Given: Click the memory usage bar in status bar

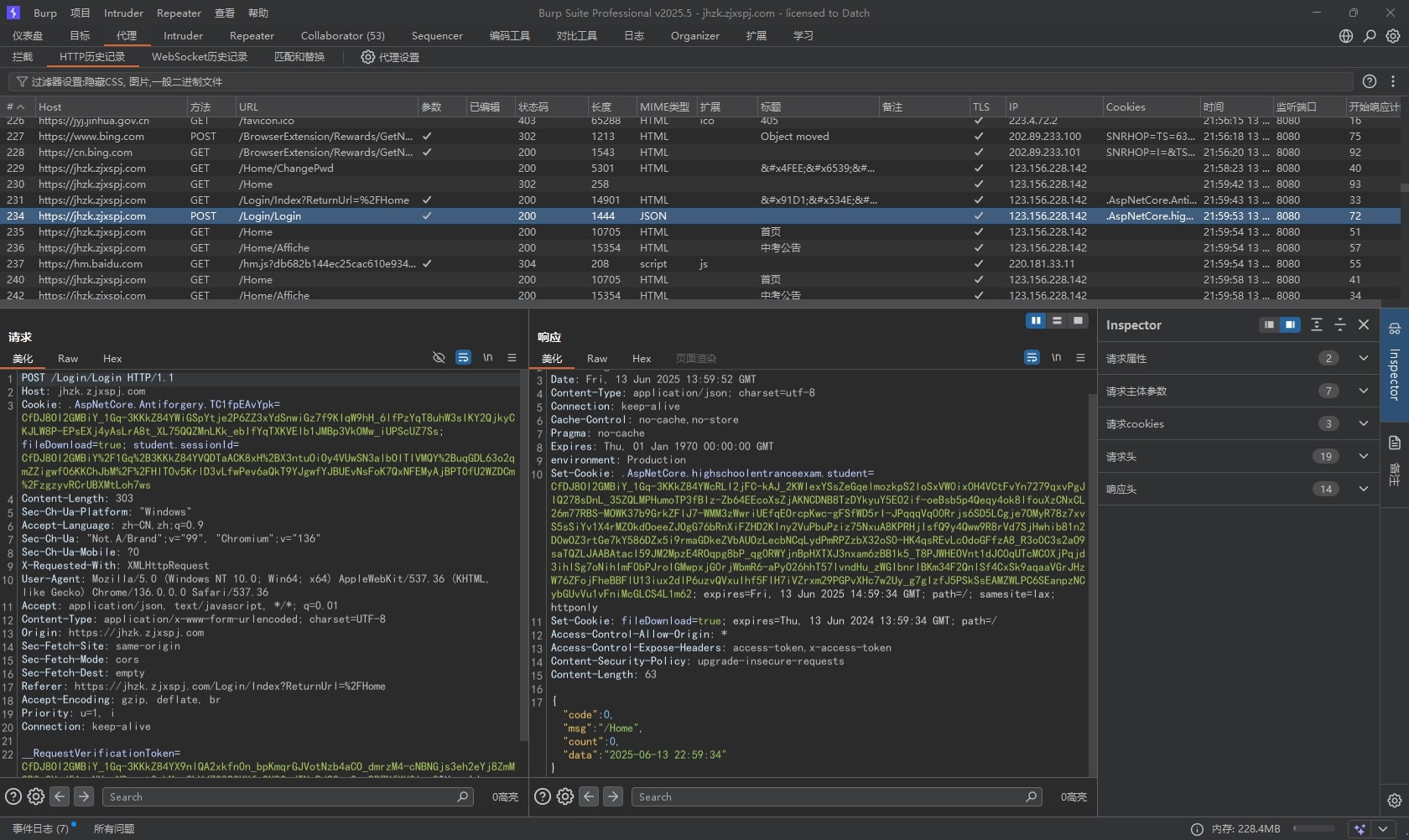Looking at the screenshot, I should [x=1313, y=828].
